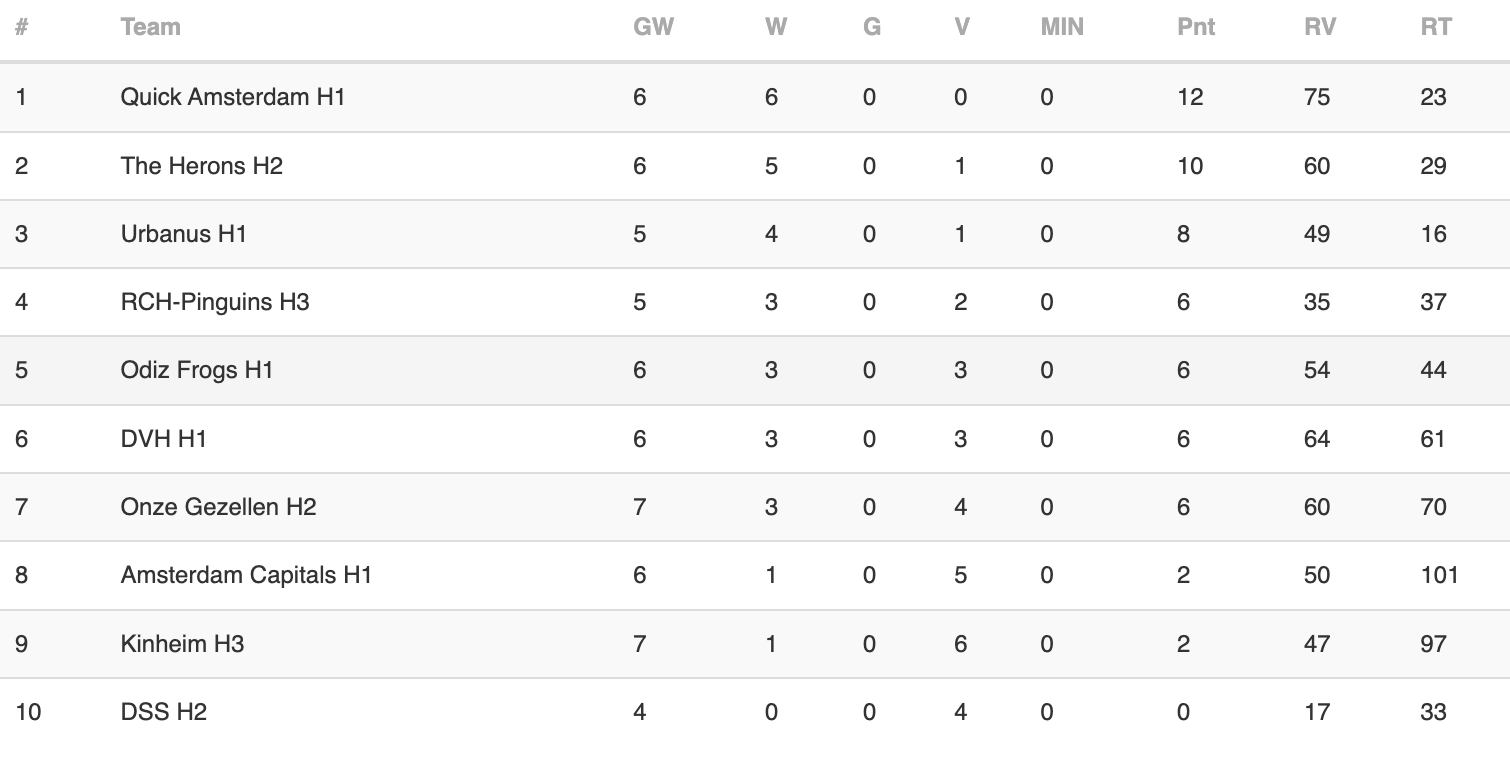Click Onze Gezellen H2 team name
Viewport: 1510px width, 762px height.
219,507
